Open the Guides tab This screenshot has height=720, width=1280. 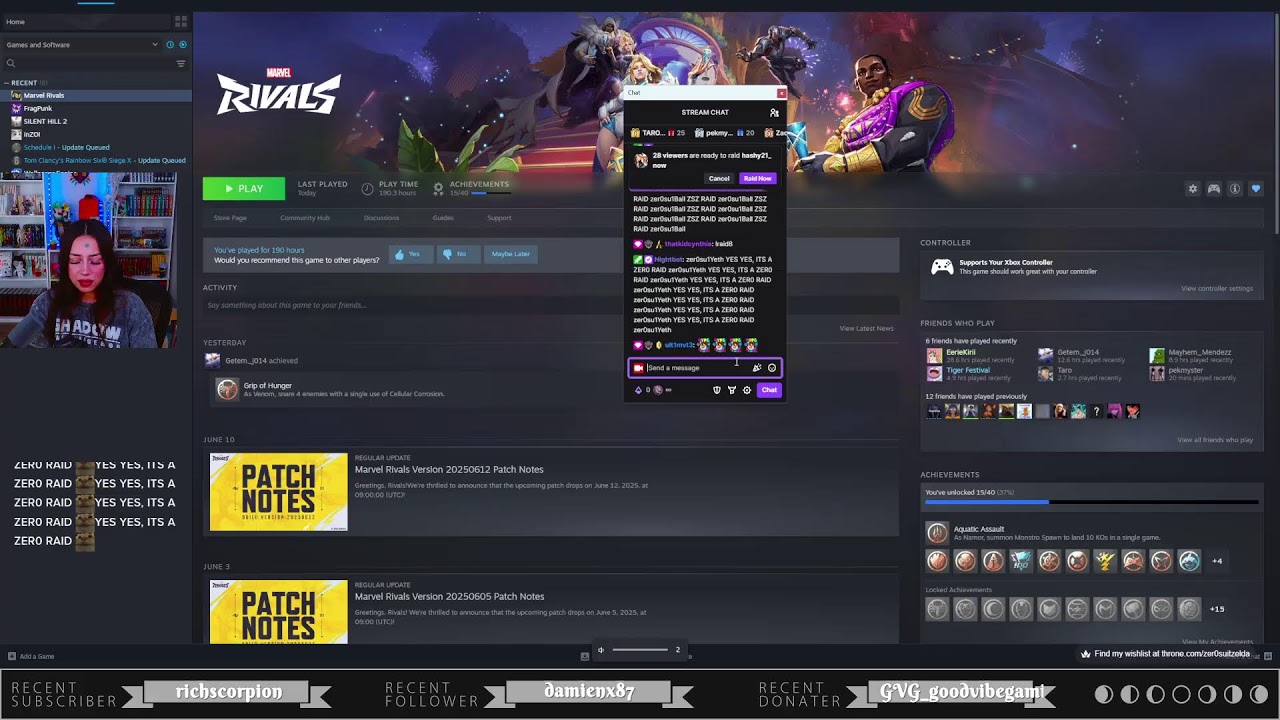(x=443, y=218)
